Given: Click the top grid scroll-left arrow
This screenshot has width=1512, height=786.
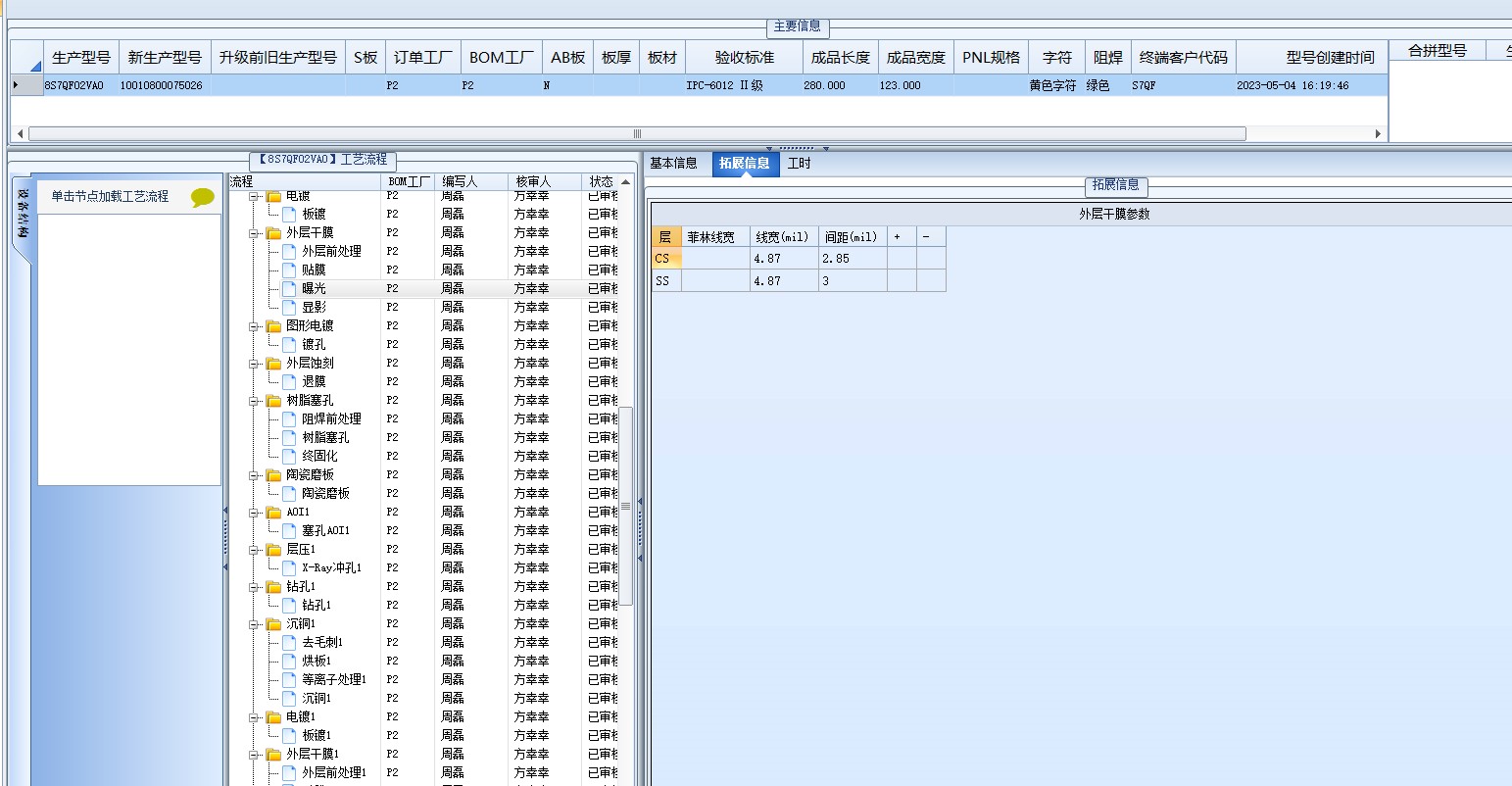Looking at the screenshot, I should (19, 134).
